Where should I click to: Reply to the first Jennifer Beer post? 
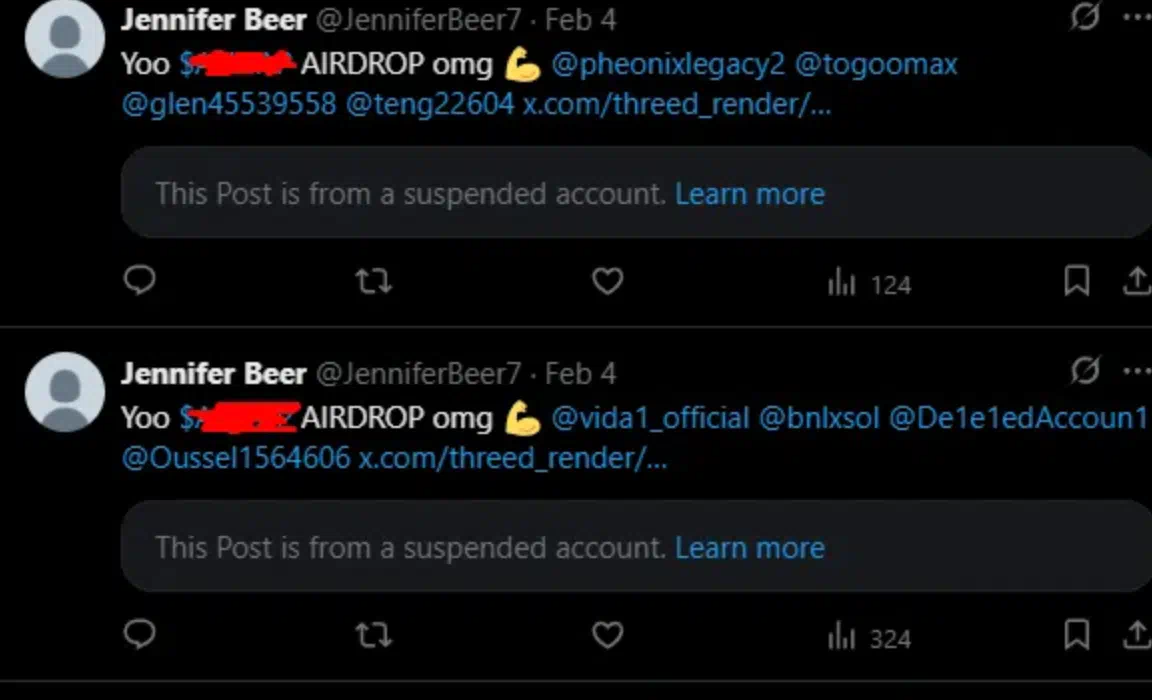coord(140,281)
